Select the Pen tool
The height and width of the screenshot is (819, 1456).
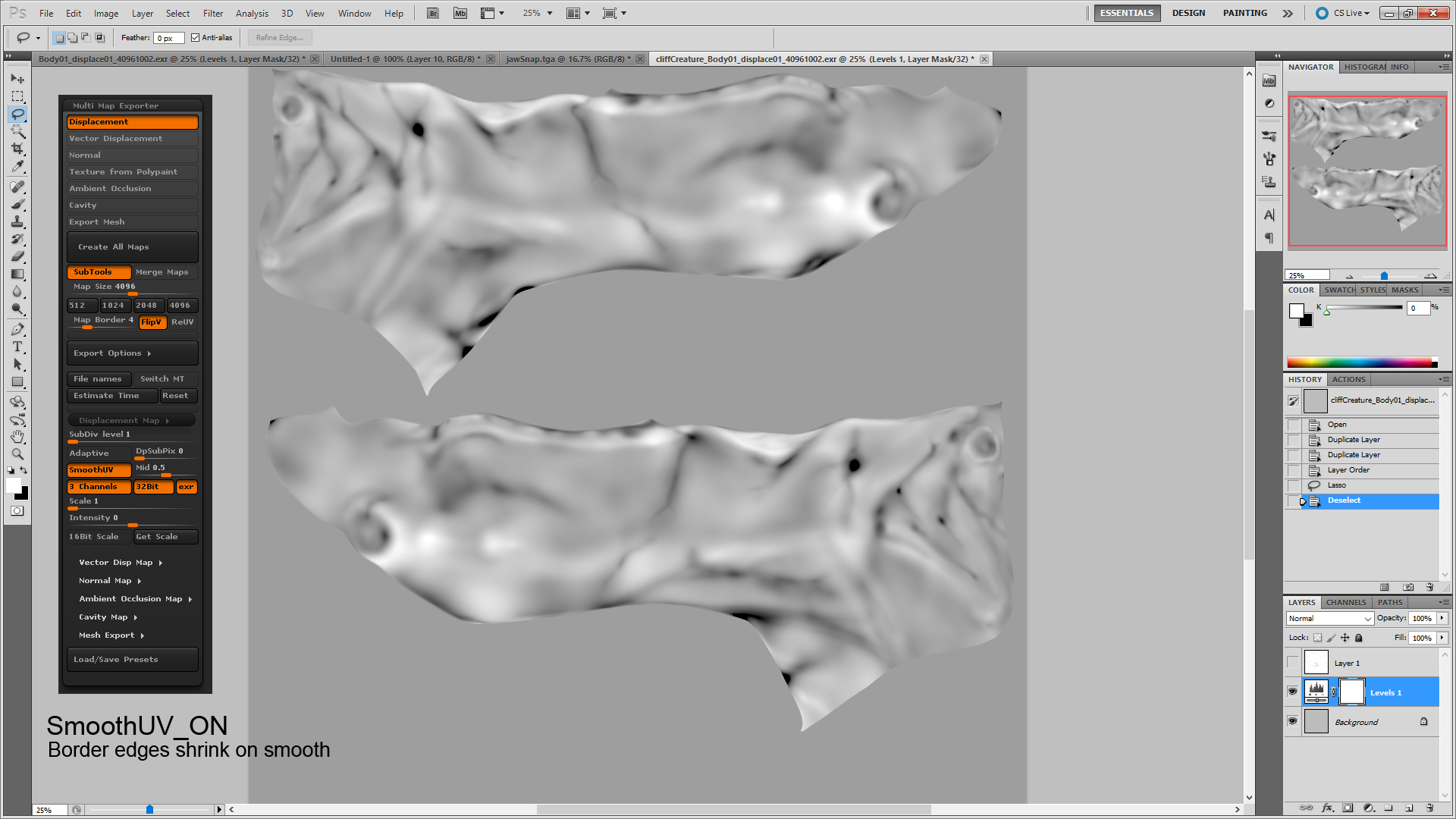17,329
